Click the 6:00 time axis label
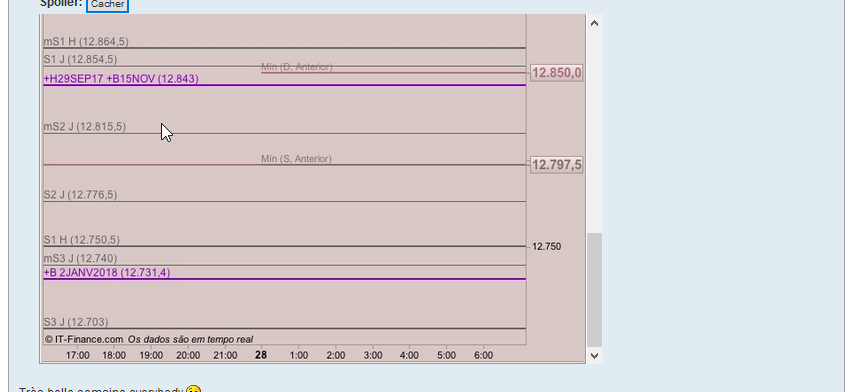The image size is (853, 392). [x=483, y=356]
